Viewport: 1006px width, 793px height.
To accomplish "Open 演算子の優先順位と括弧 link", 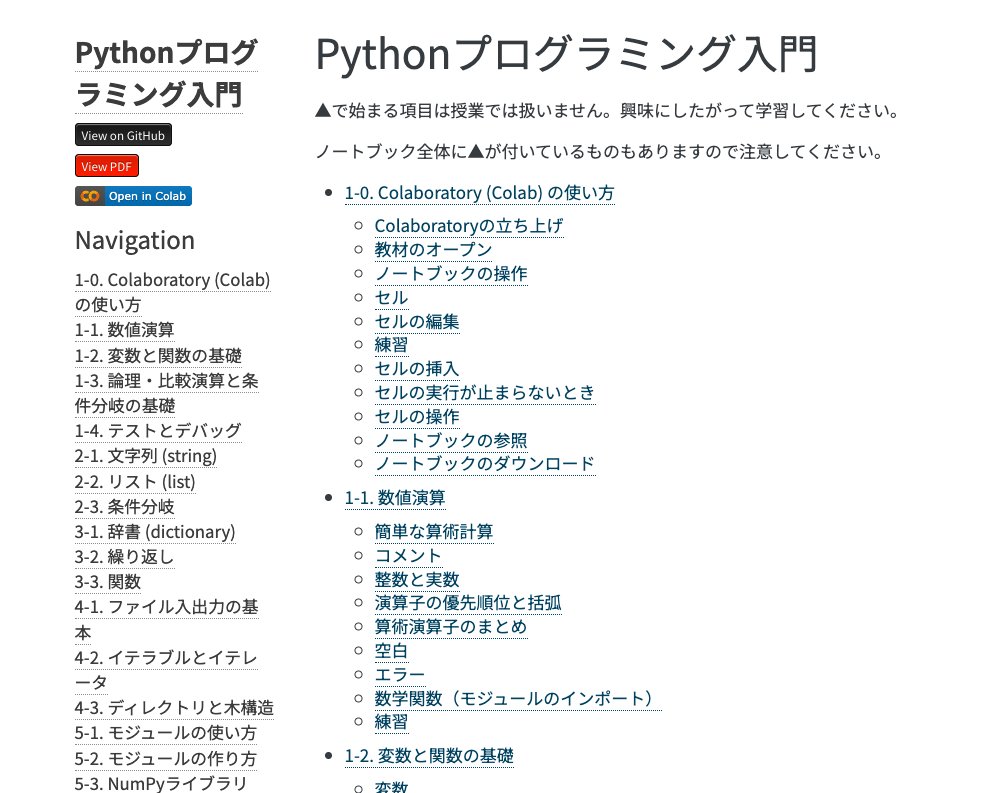I will tap(468, 602).
